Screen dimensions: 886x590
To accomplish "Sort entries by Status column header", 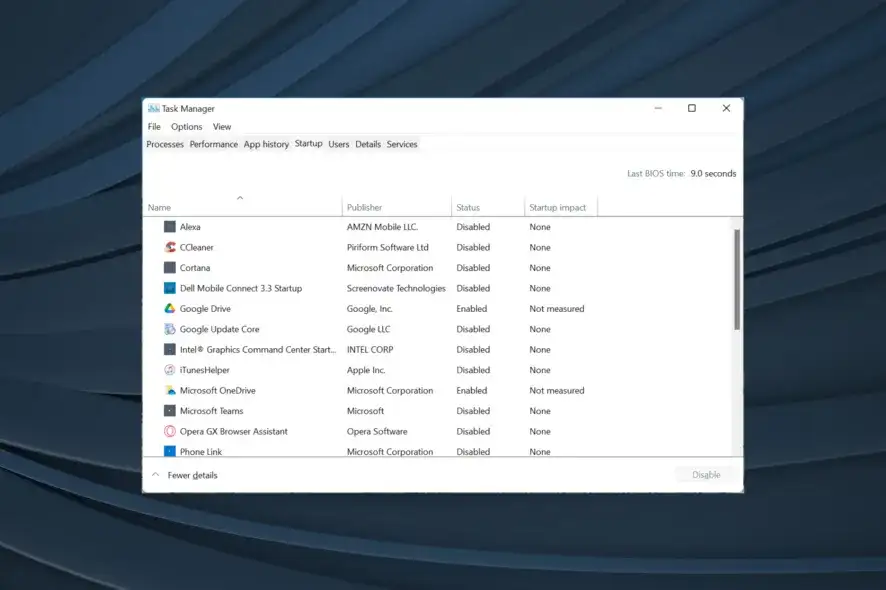I will [x=468, y=207].
